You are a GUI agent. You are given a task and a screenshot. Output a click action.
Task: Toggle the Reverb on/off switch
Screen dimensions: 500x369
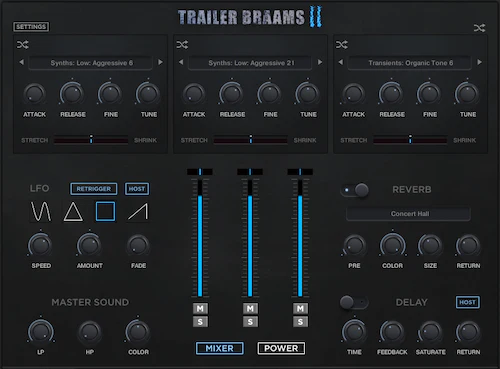[x=355, y=190]
